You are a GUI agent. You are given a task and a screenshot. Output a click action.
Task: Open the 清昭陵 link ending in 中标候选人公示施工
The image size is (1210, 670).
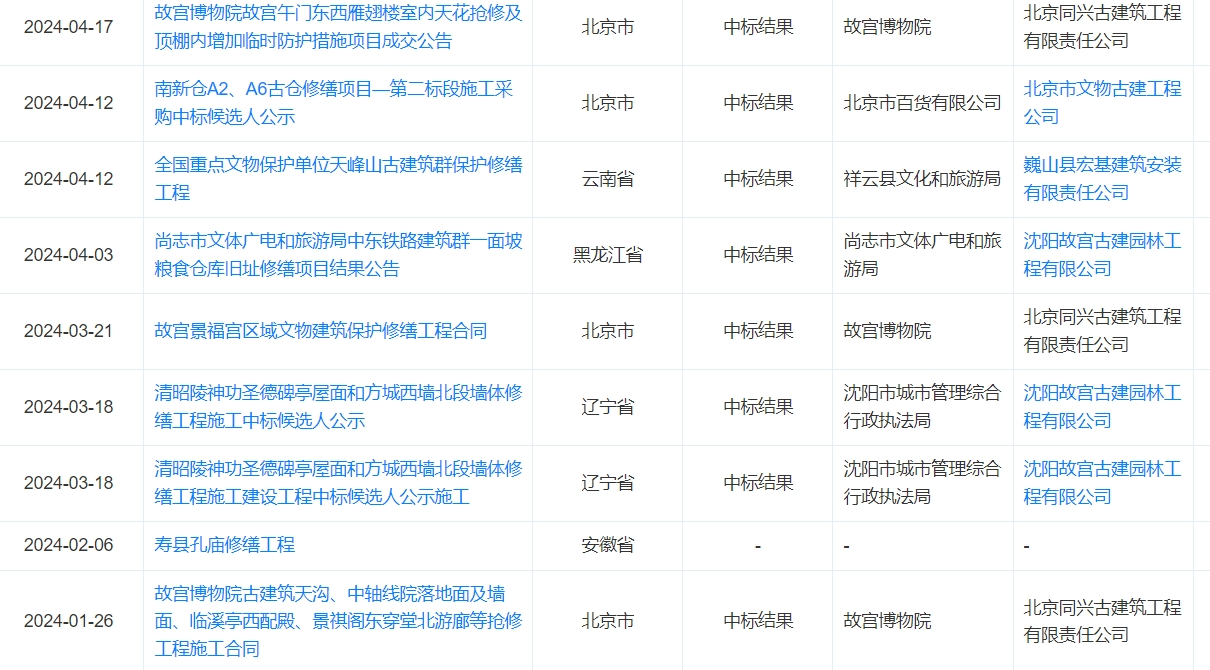click(338, 483)
